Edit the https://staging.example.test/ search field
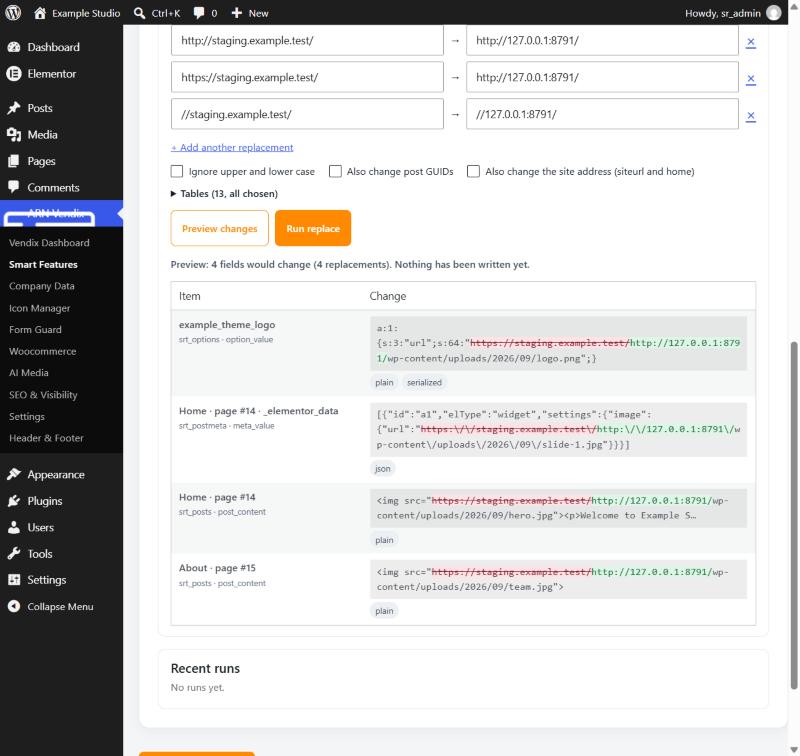This screenshot has height=756, width=800. coord(307,77)
